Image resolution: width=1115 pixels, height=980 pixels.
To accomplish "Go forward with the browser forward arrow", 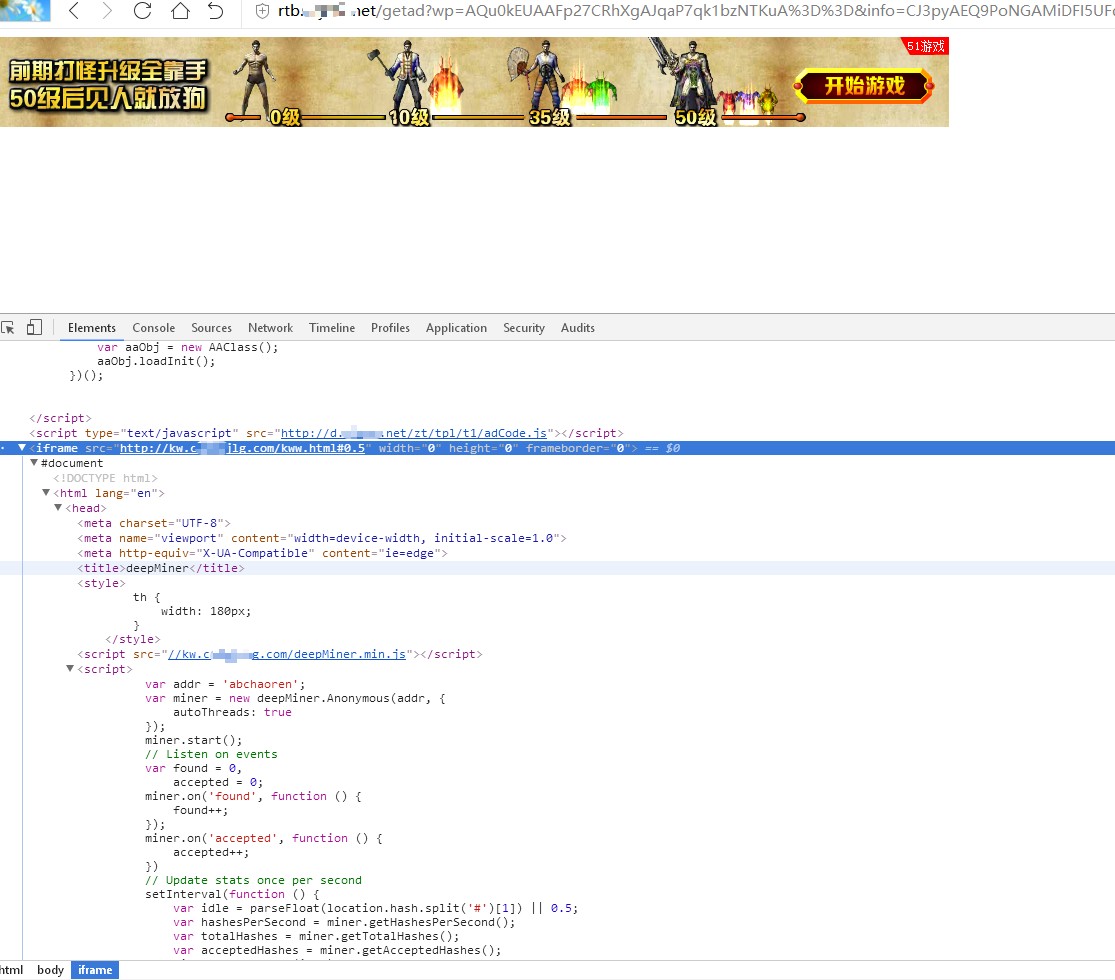I will (107, 11).
